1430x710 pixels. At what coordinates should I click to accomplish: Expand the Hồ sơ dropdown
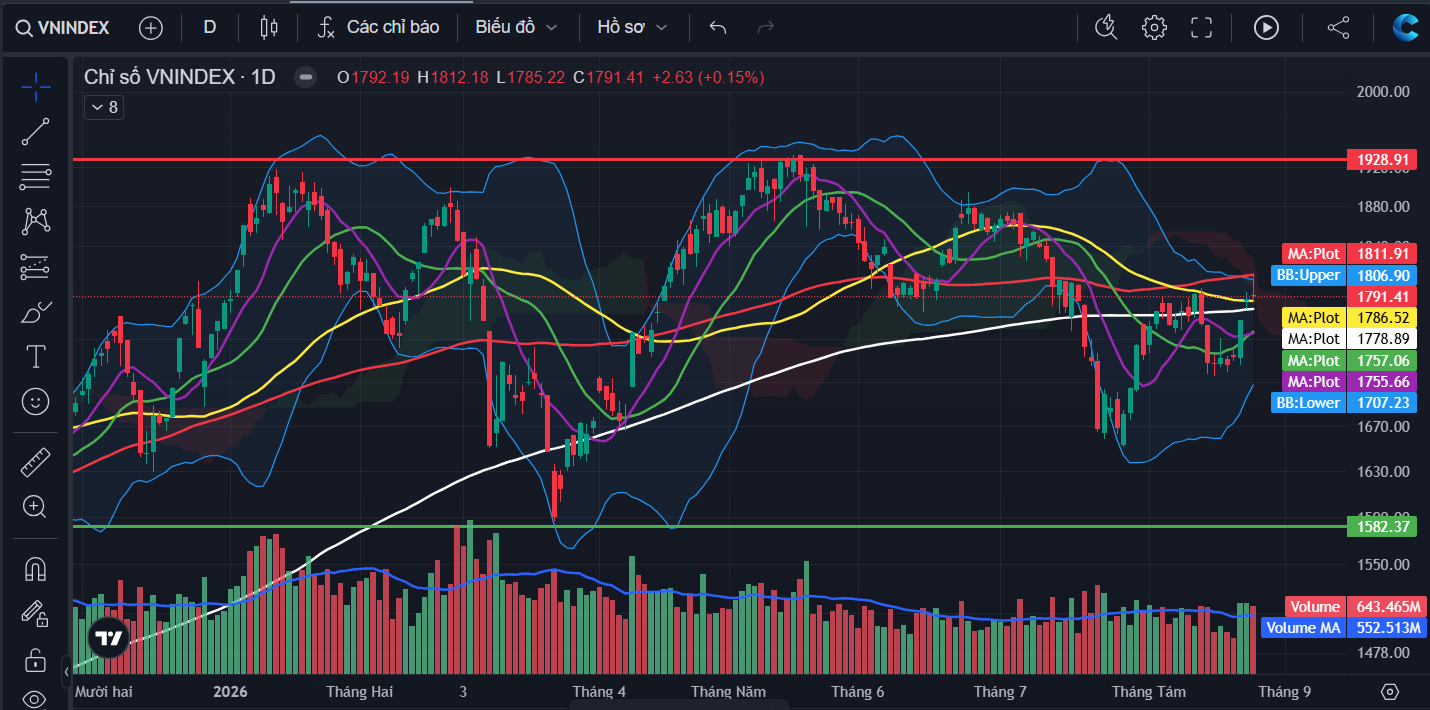(x=631, y=27)
